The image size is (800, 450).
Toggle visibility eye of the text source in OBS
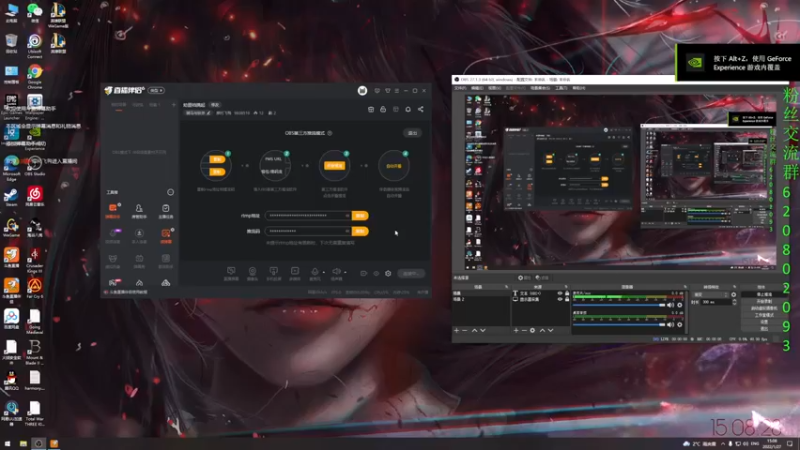pyautogui.click(x=560, y=293)
